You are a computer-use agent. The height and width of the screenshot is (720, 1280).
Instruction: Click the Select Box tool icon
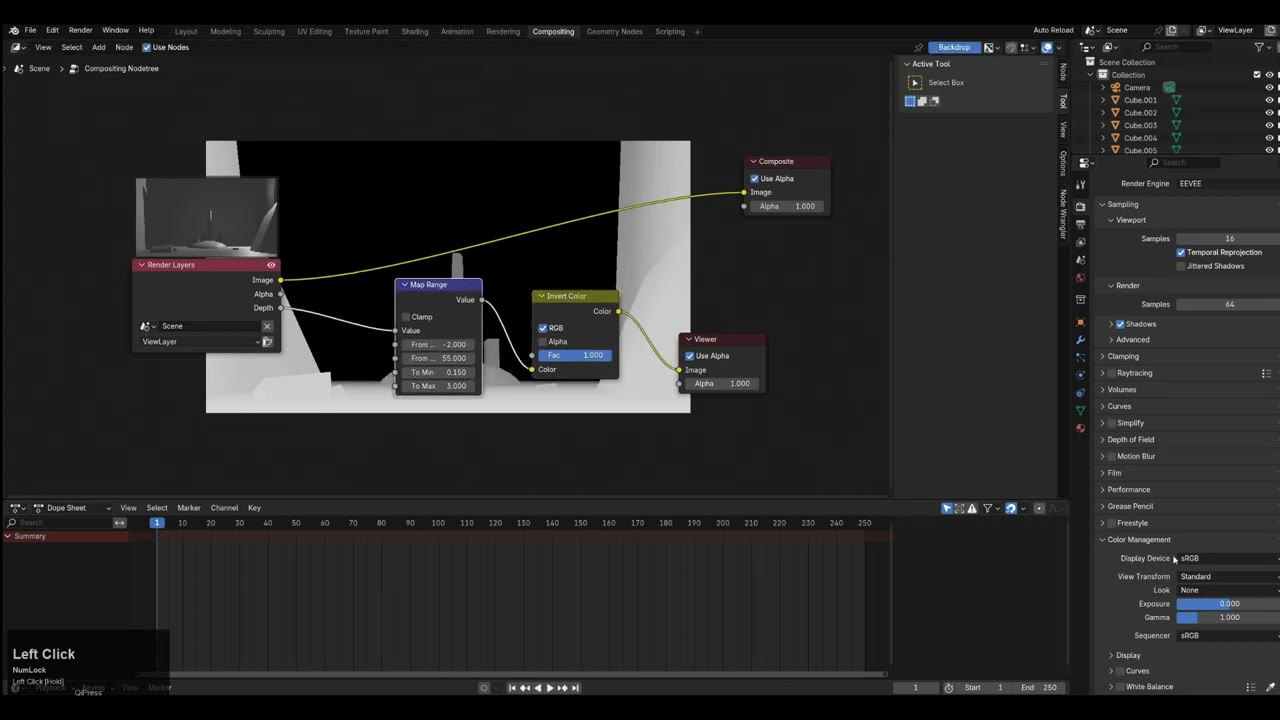[915, 83]
